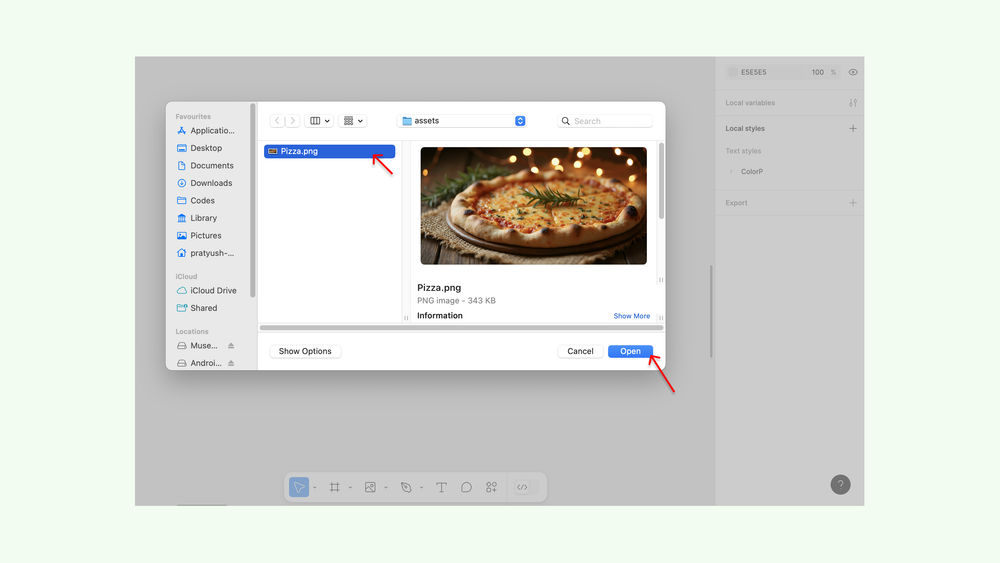The height and width of the screenshot is (563, 1000).
Task: Cancel the file dialog
Action: [x=580, y=351]
